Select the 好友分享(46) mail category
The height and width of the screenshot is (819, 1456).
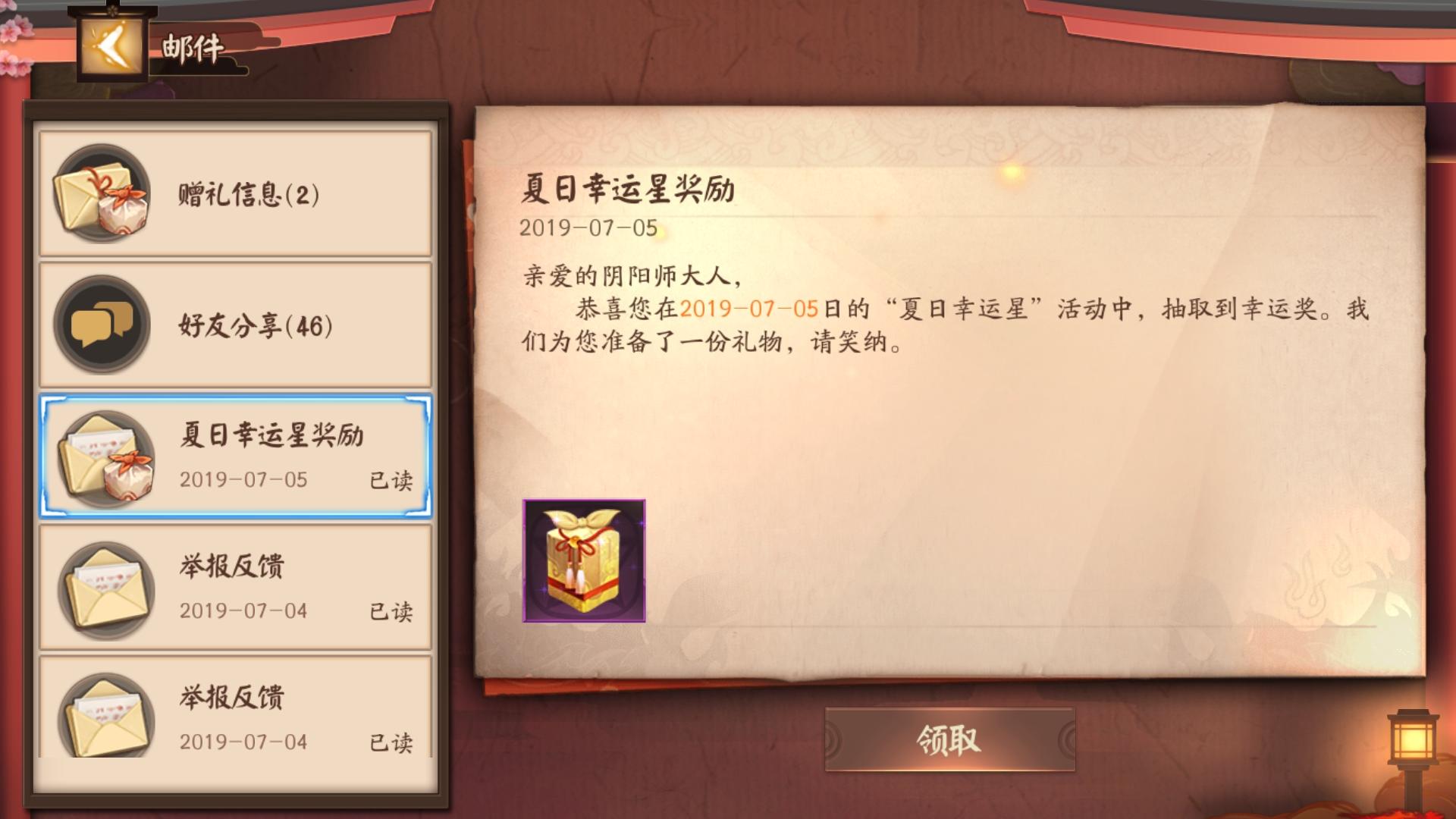click(236, 325)
